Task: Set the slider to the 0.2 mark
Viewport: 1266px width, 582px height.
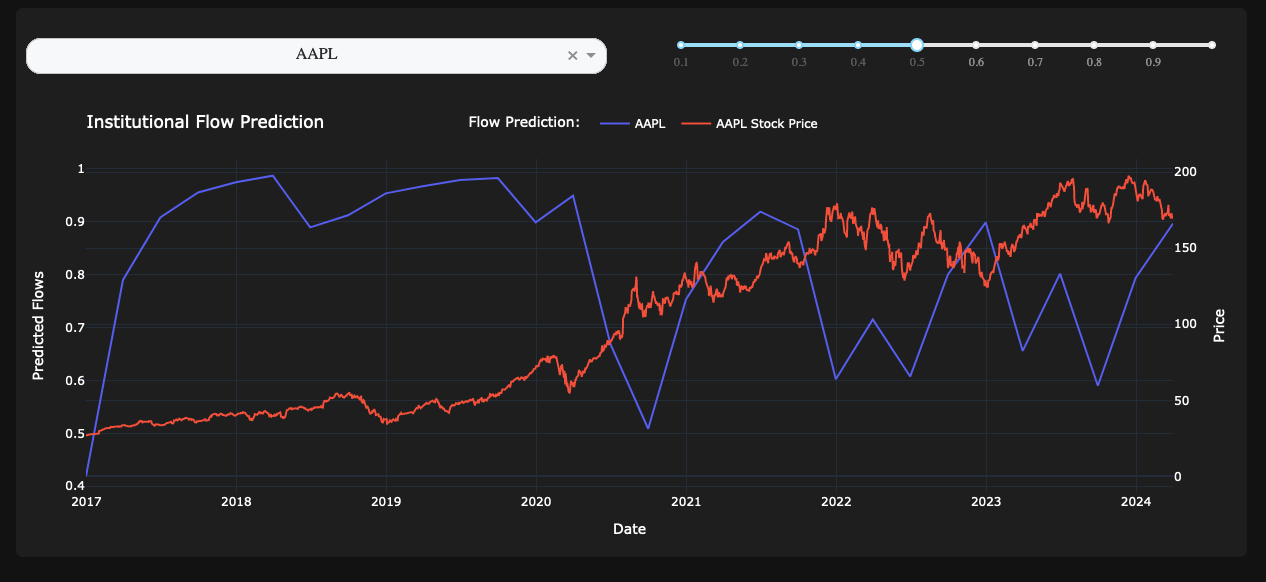Action: [740, 45]
